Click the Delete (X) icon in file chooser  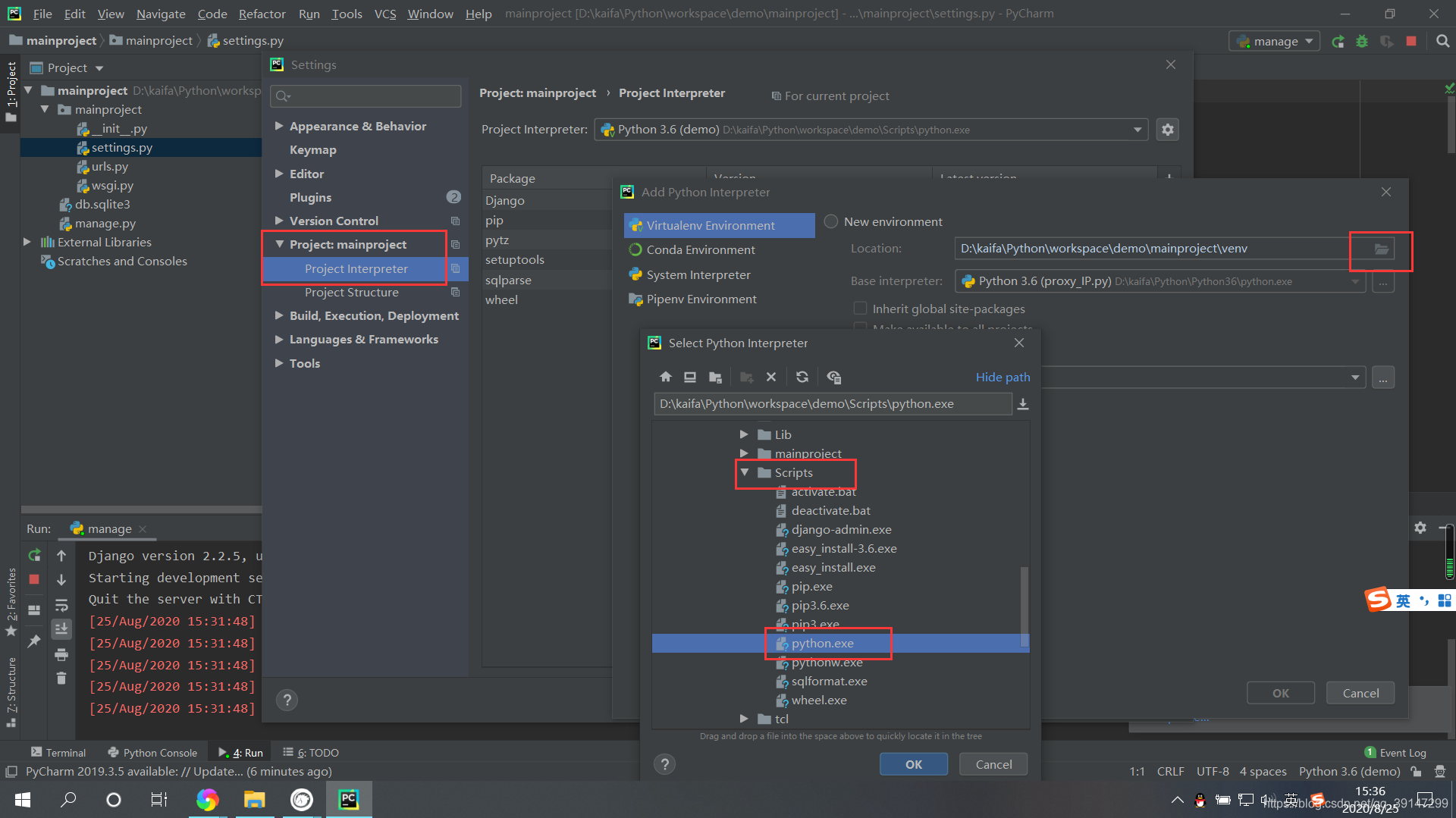(x=771, y=377)
